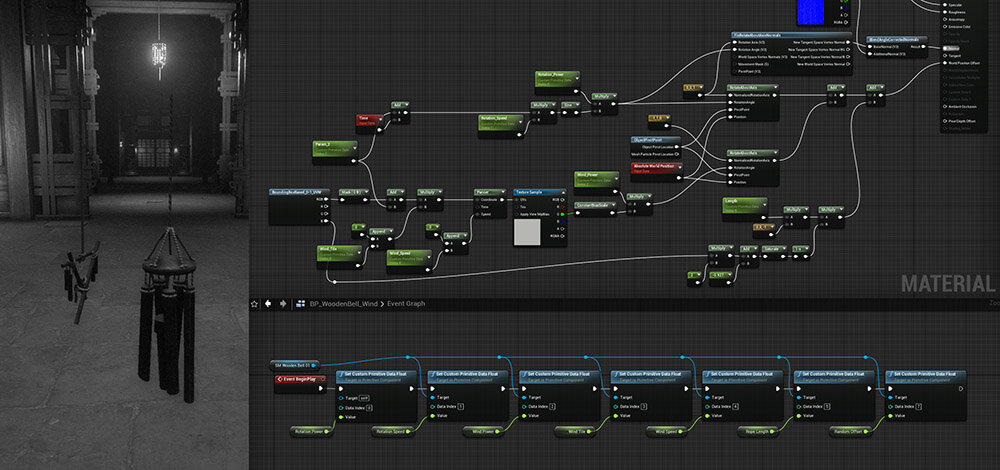
Task: Select the Rope Length variable node
Action: pyautogui.click(x=758, y=432)
